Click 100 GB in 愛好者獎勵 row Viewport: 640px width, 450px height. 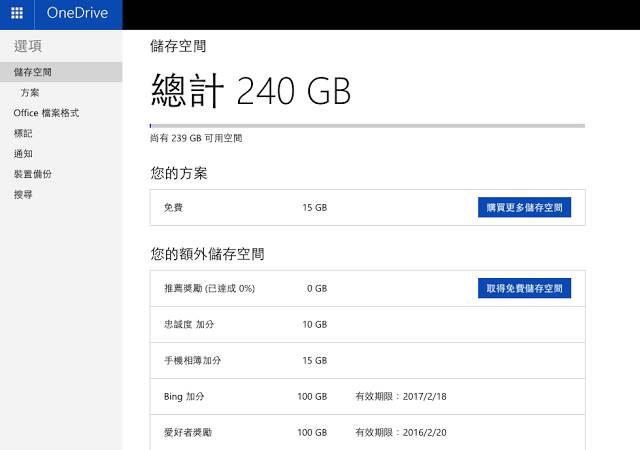coord(312,432)
